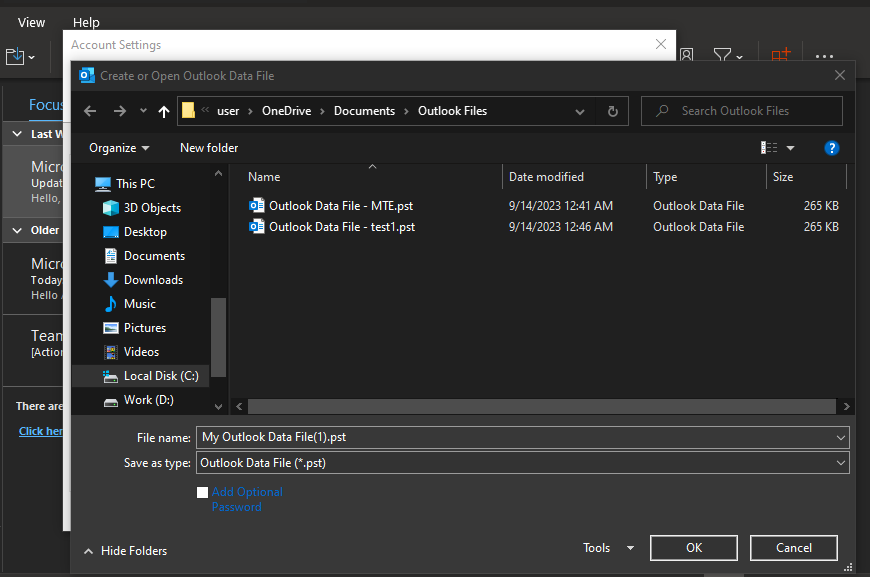Expand the file name history dropdown
This screenshot has width=870, height=577.
pos(839,437)
